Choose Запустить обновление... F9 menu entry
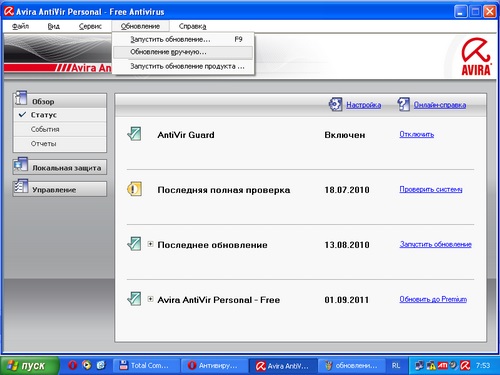The height and width of the screenshot is (375, 500). click(183, 39)
